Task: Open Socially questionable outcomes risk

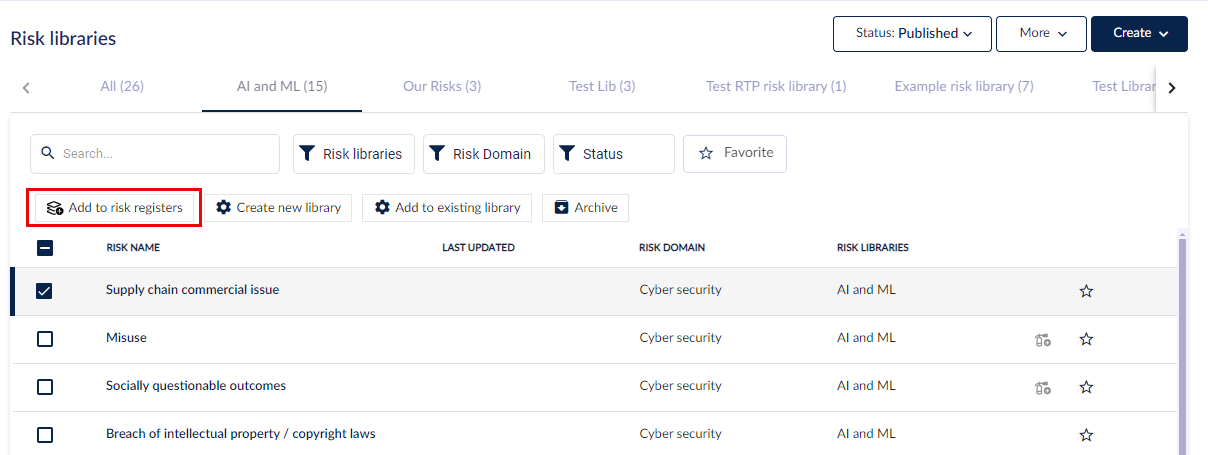Action: coord(196,386)
